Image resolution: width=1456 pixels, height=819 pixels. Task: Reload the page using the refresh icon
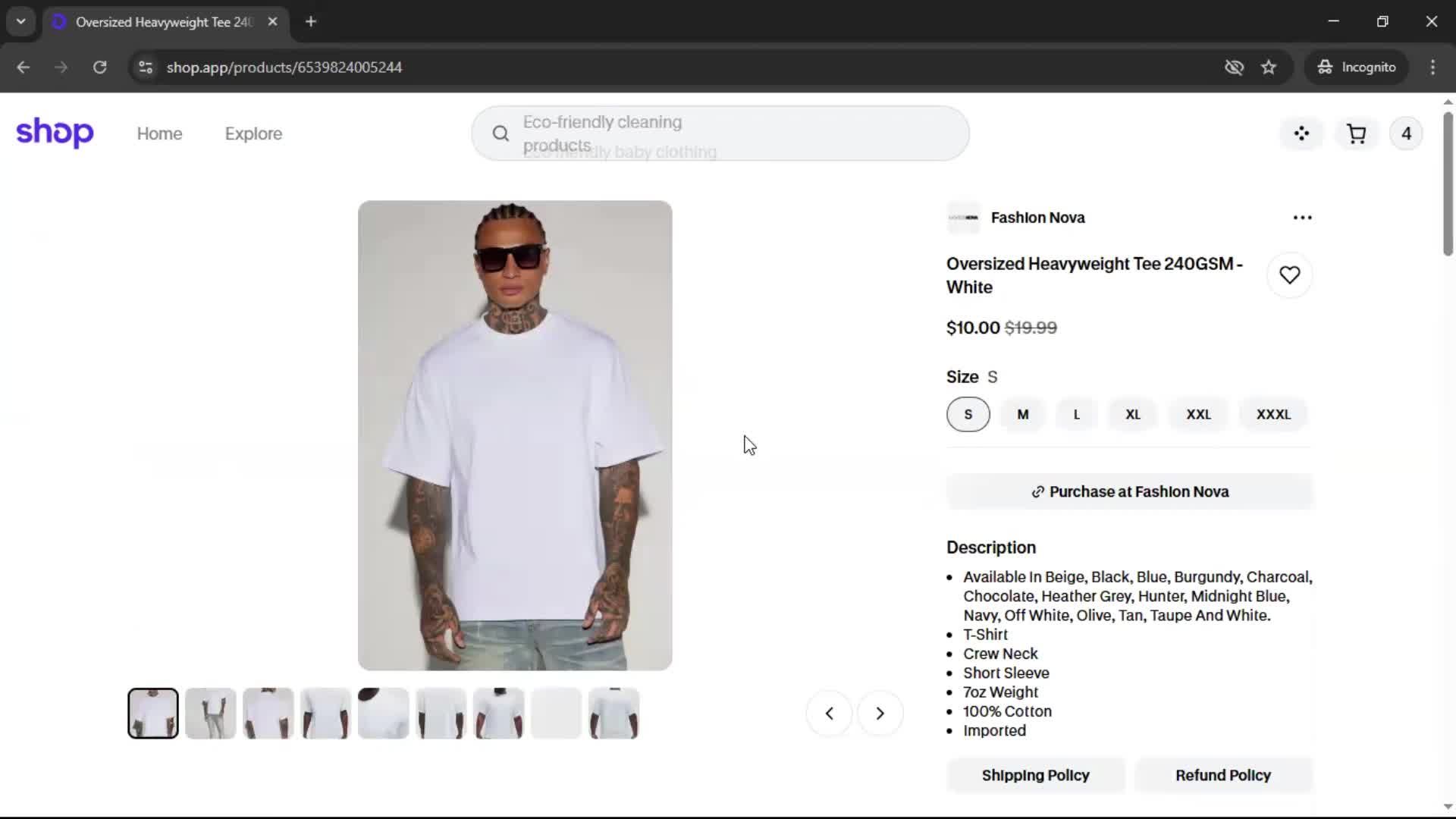coord(99,67)
